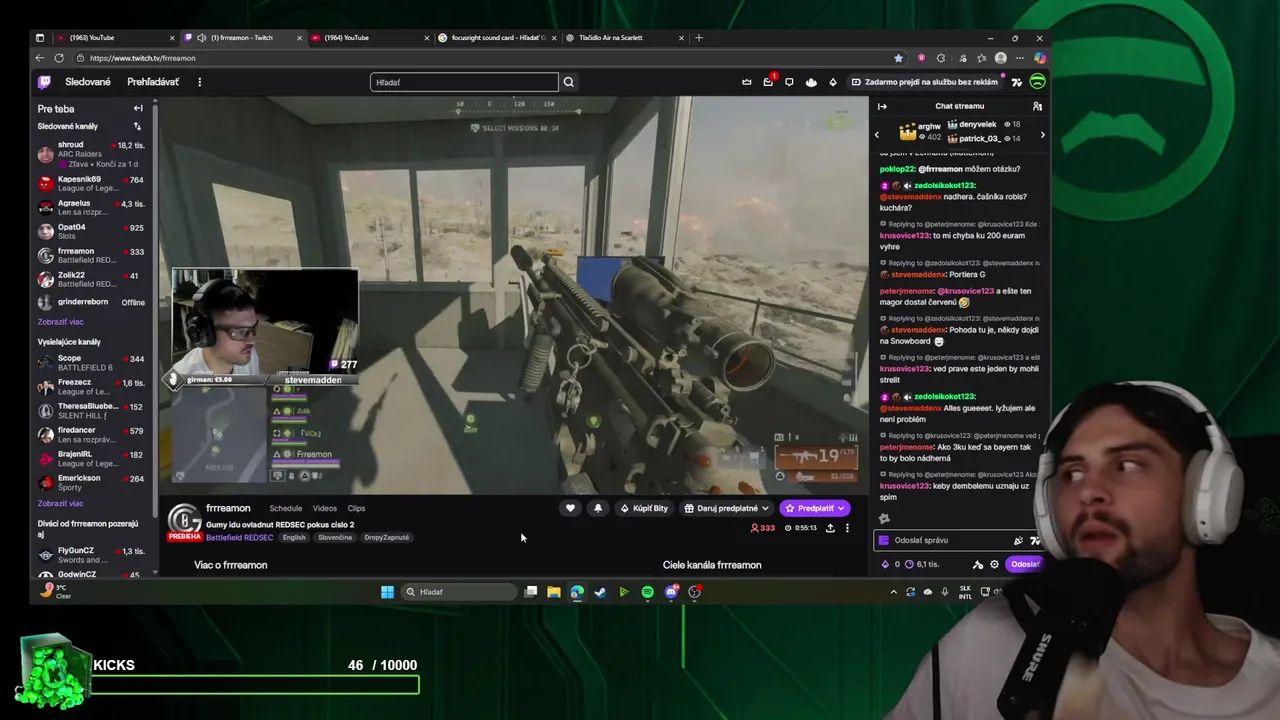Click the bell notification button under stream
Image resolution: width=1280 pixels, height=720 pixels.
point(598,508)
